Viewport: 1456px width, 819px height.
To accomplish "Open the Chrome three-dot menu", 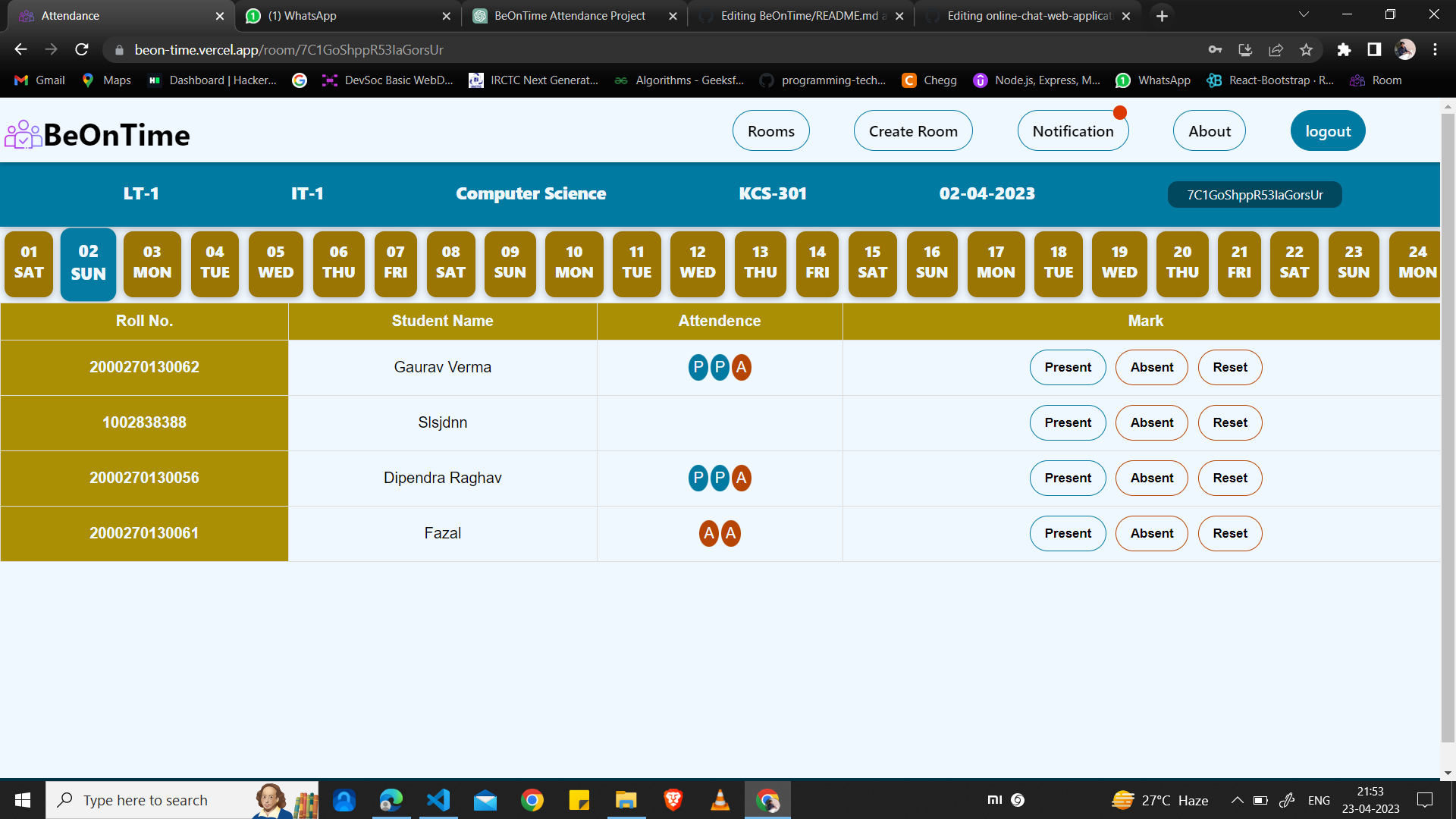I will [1435, 50].
